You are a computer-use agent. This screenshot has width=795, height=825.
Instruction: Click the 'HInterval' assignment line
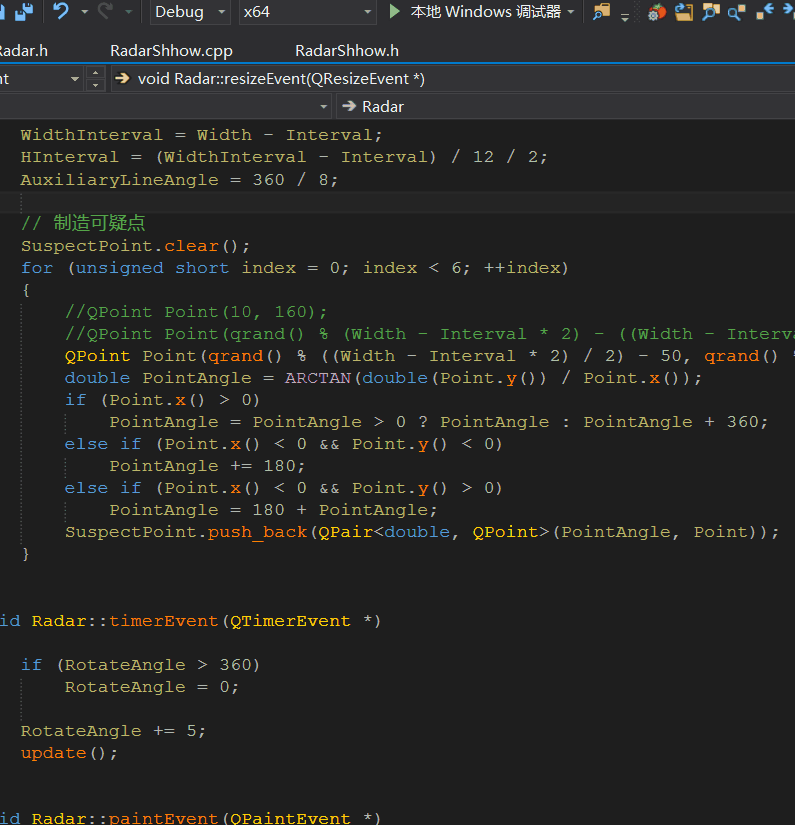(x=284, y=157)
